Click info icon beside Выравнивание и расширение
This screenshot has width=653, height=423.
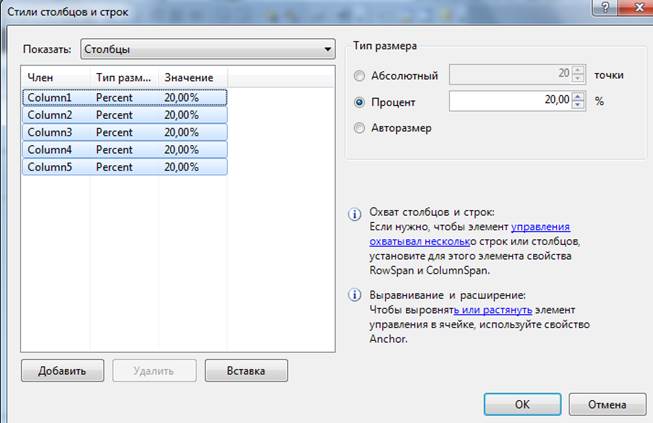click(x=354, y=295)
